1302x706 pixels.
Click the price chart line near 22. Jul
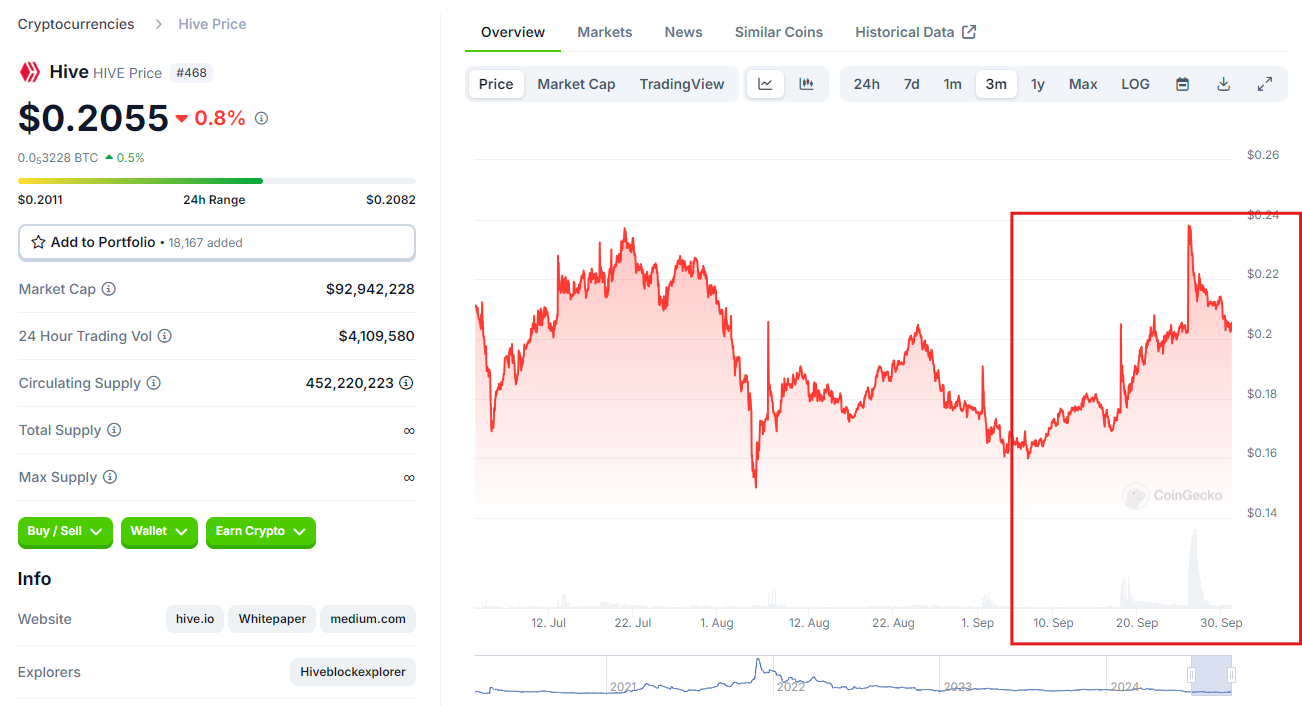(x=627, y=238)
